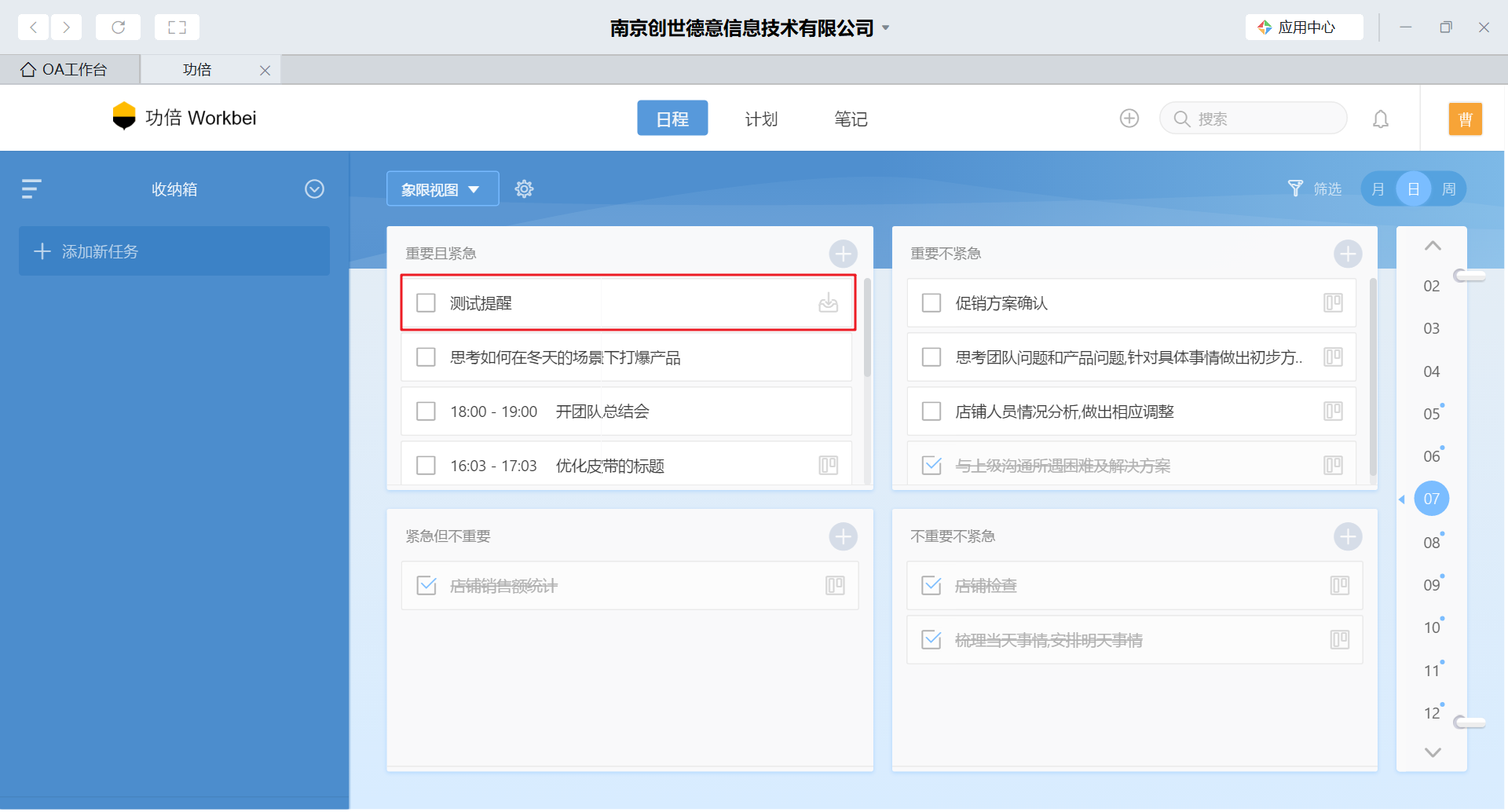1508x812 pixels.
Task: Select date 02 in the date strip
Action: (1432, 287)
